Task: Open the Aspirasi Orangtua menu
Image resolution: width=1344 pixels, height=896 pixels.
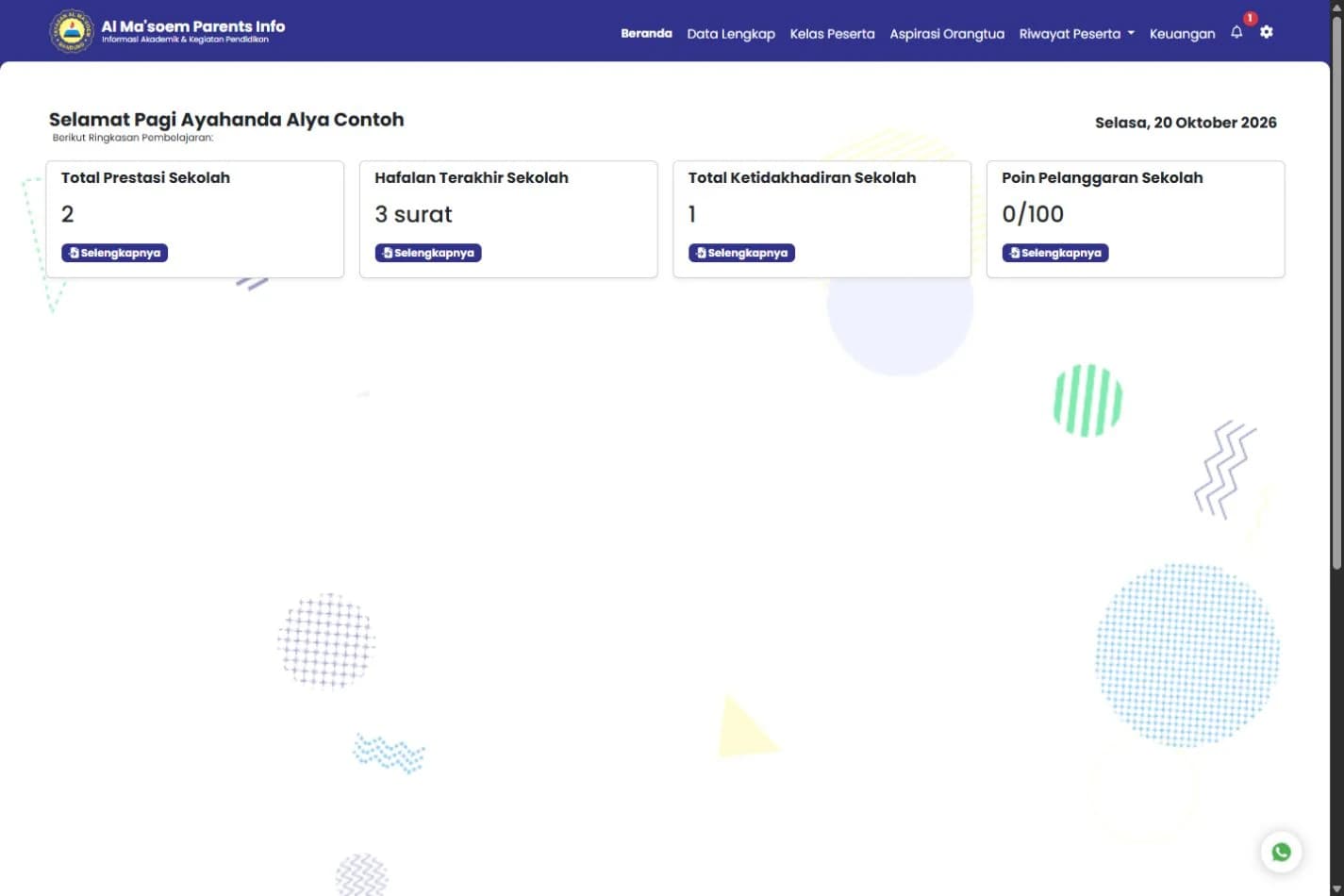Action: (947, 34)
